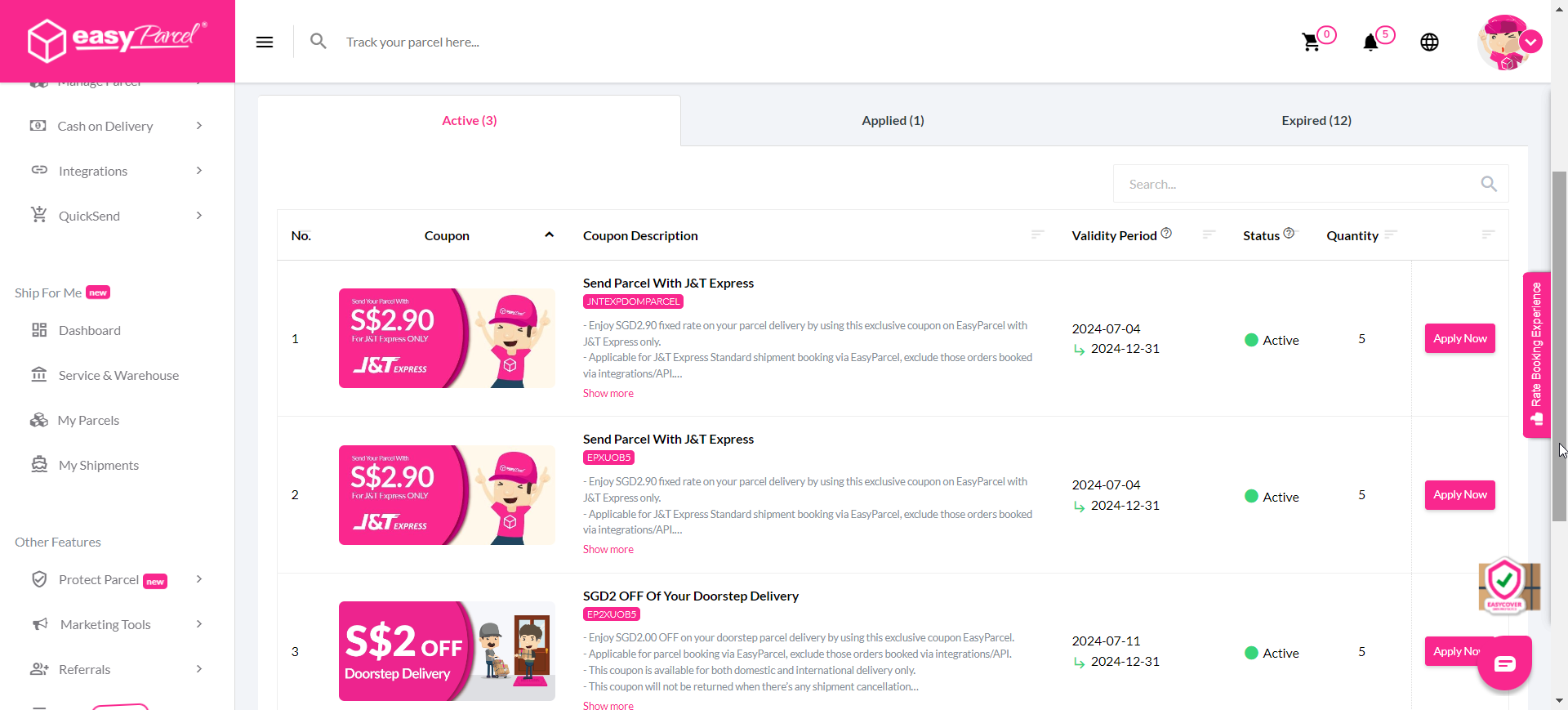Open the chat support bubble
This screenshot has width=1568, height=710.
[1504, 663]
